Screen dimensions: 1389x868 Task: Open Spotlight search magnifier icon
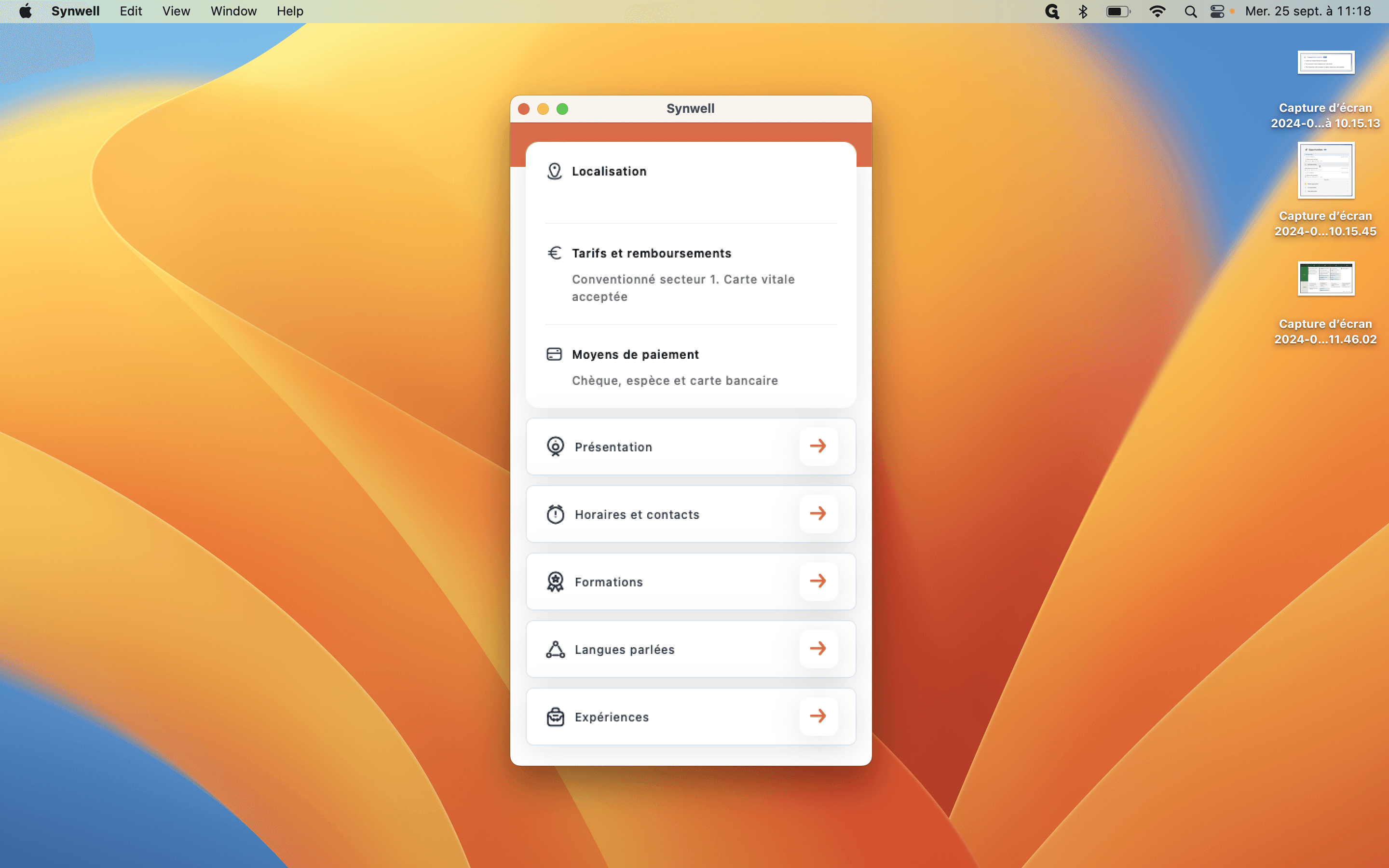coord(1190,11)
